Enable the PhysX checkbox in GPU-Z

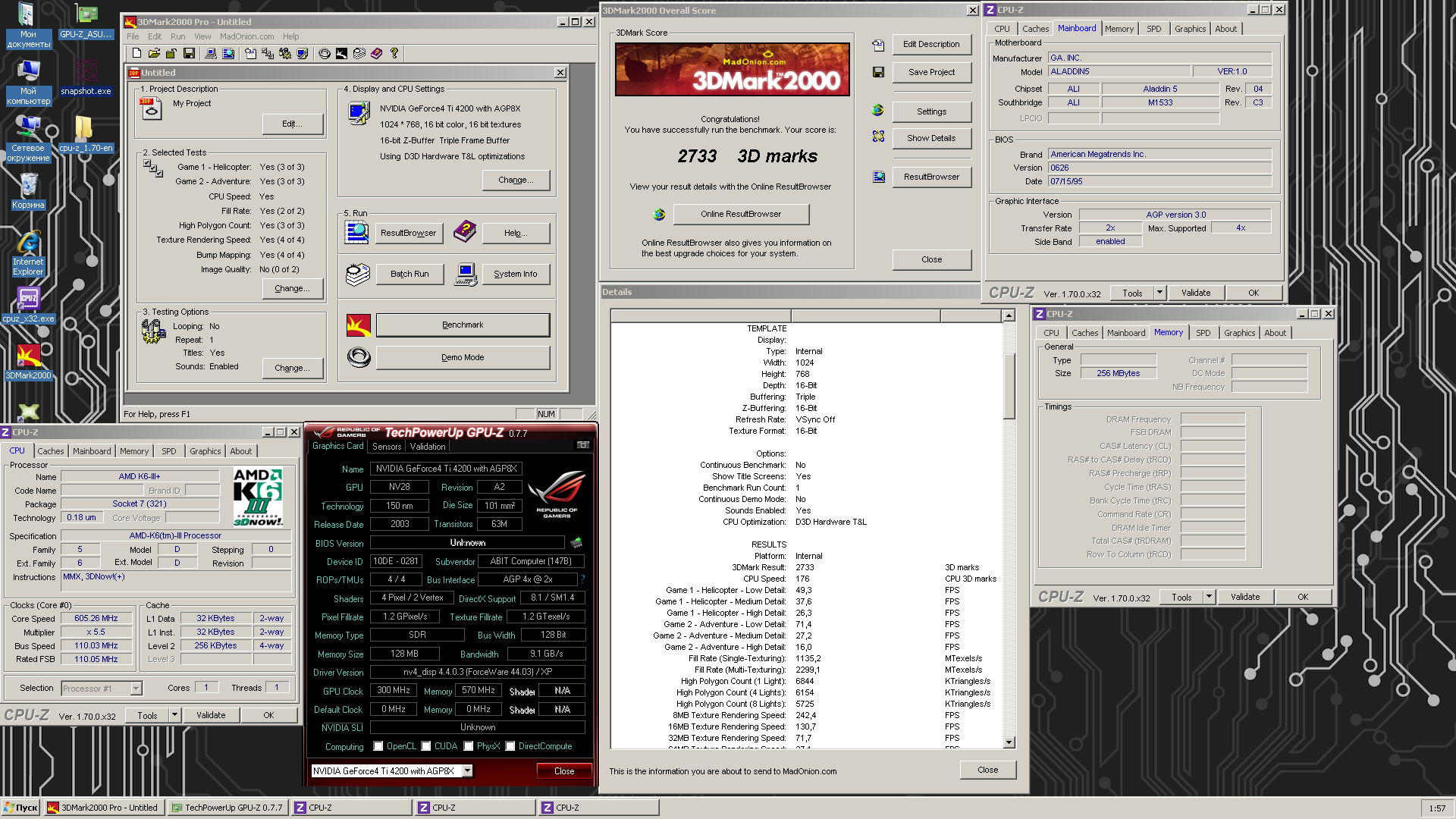(469, 746)
